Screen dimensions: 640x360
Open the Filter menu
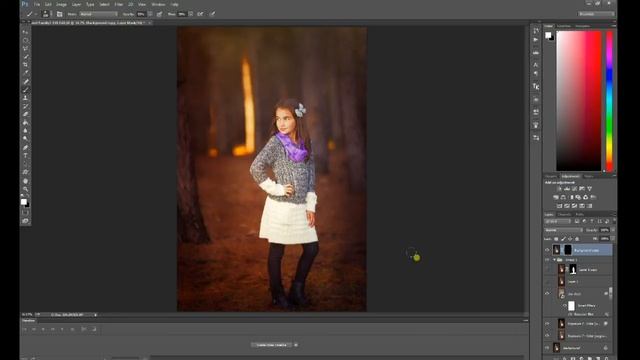click(x=119, y=4)
